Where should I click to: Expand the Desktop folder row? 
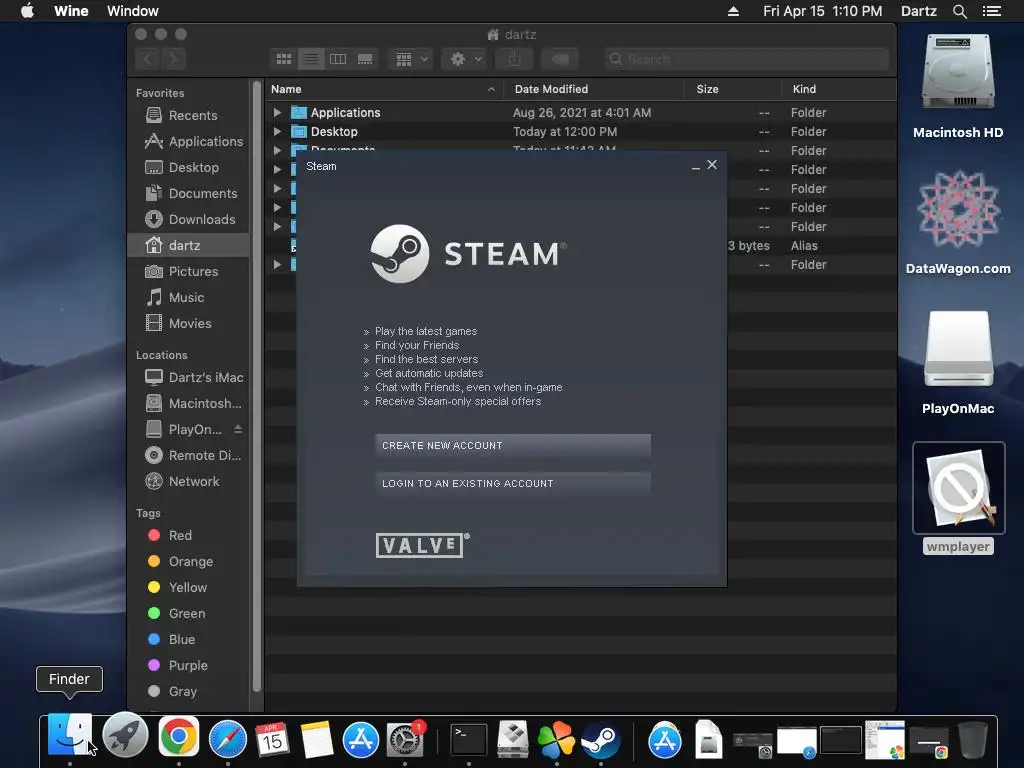(x=278, y=131)
